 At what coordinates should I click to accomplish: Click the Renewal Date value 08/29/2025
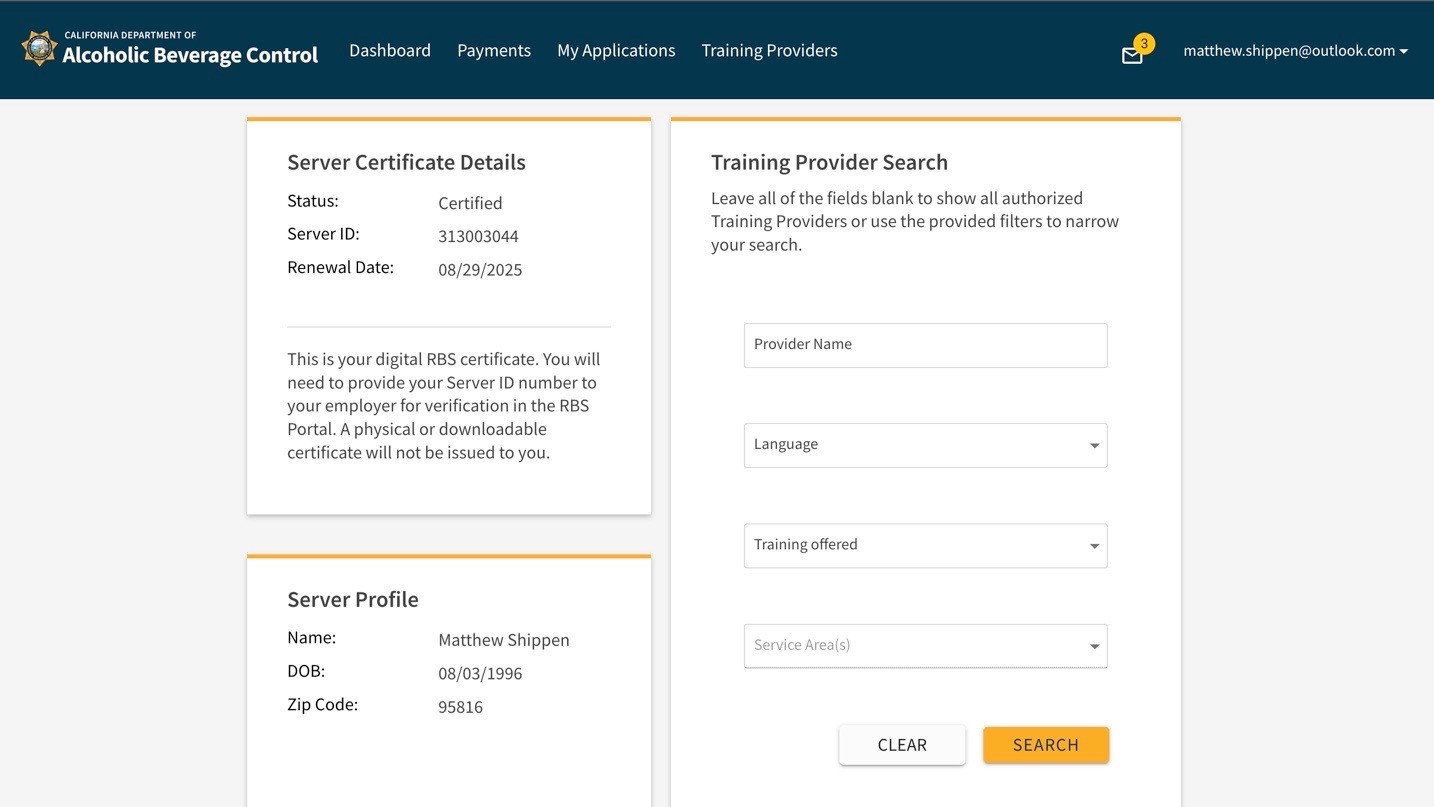point(480,270)
